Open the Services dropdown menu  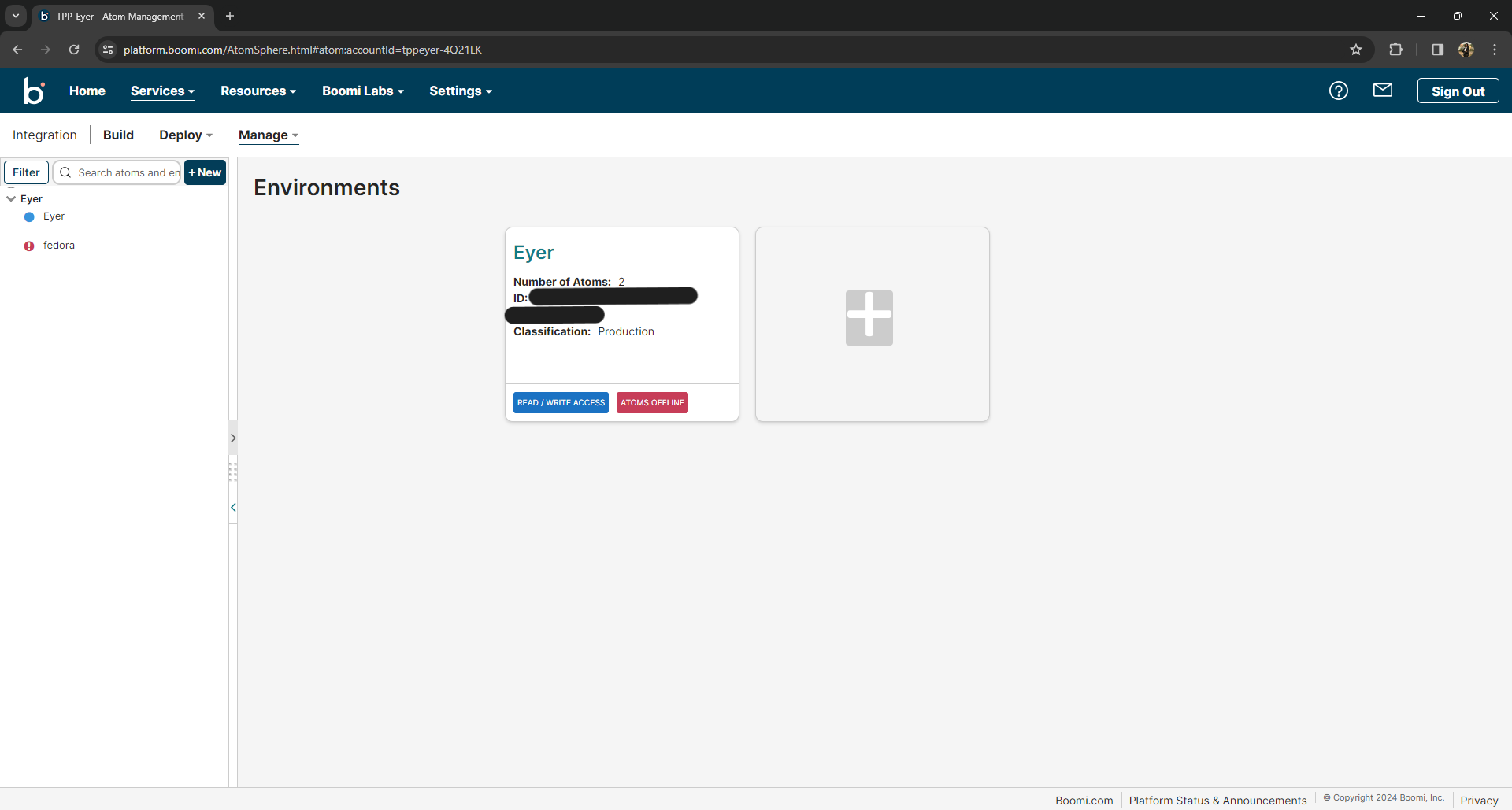tap(163, 91)
